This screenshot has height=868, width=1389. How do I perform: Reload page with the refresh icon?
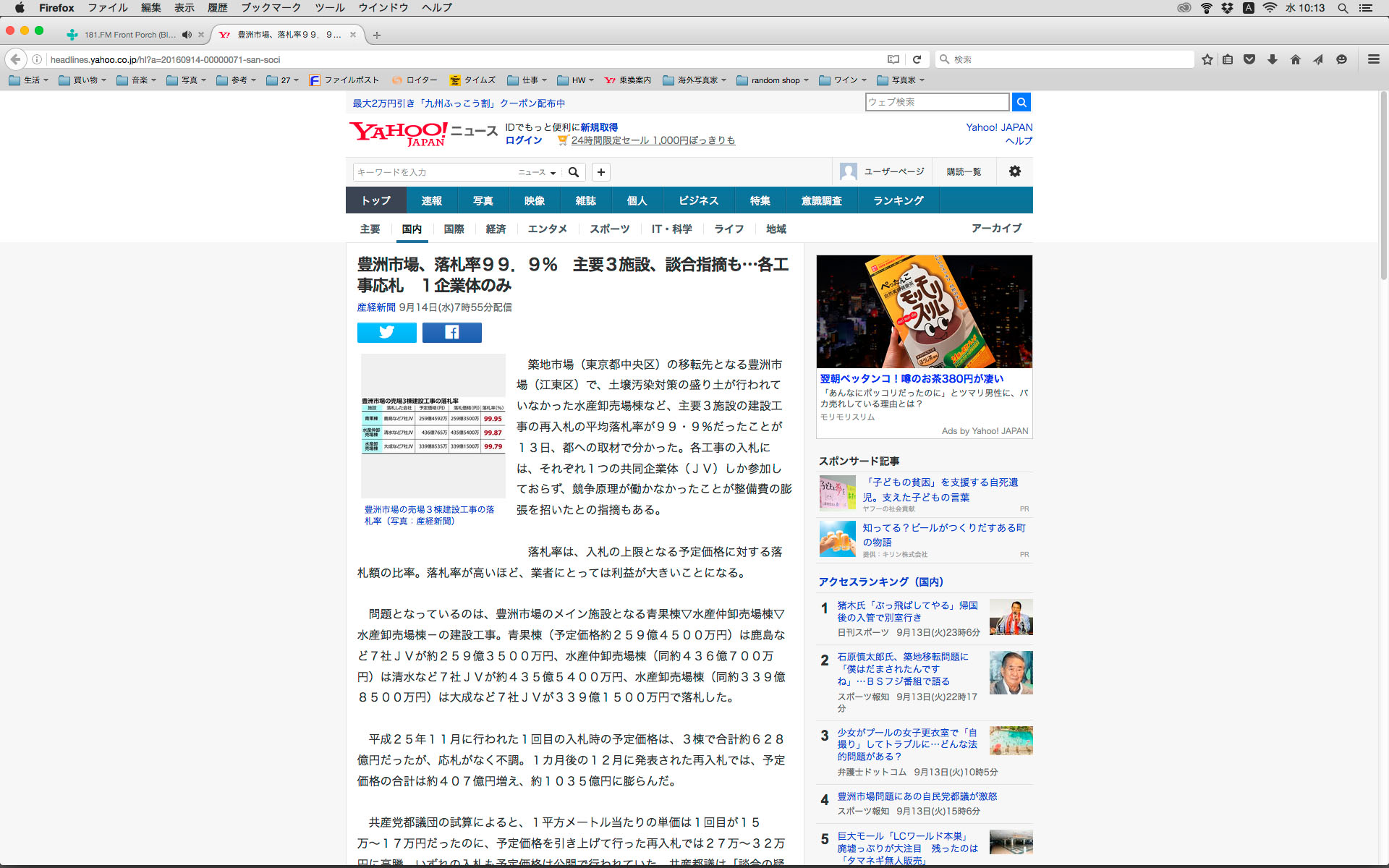[x=917, y=59]
